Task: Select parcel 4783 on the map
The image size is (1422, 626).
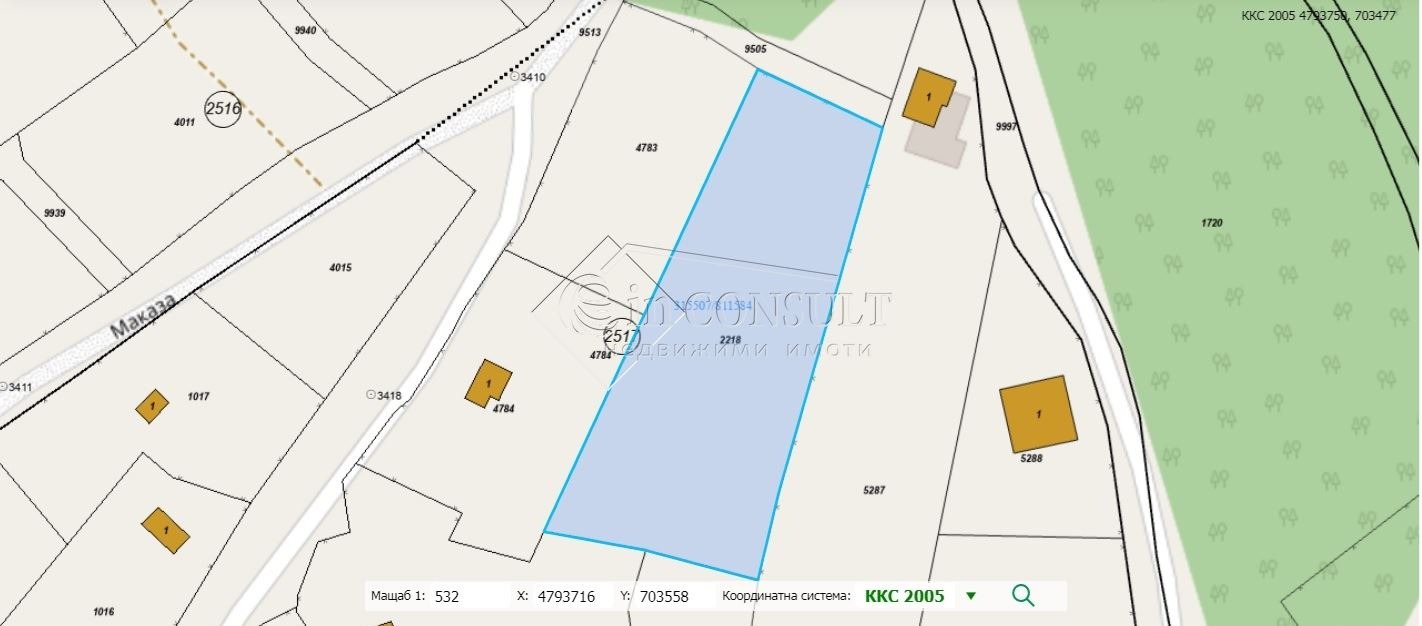Action: [x=646, y=148]
